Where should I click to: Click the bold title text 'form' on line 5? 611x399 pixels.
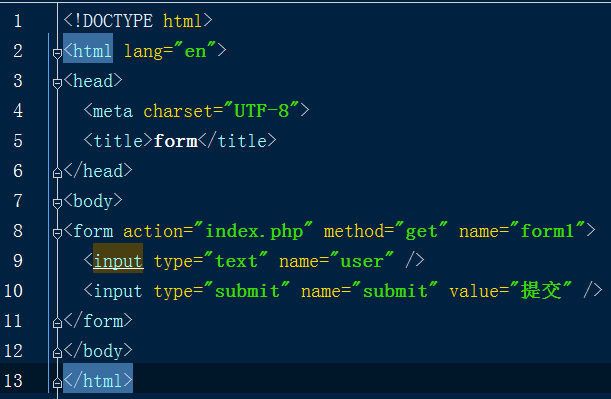click(x=175, y=141)
